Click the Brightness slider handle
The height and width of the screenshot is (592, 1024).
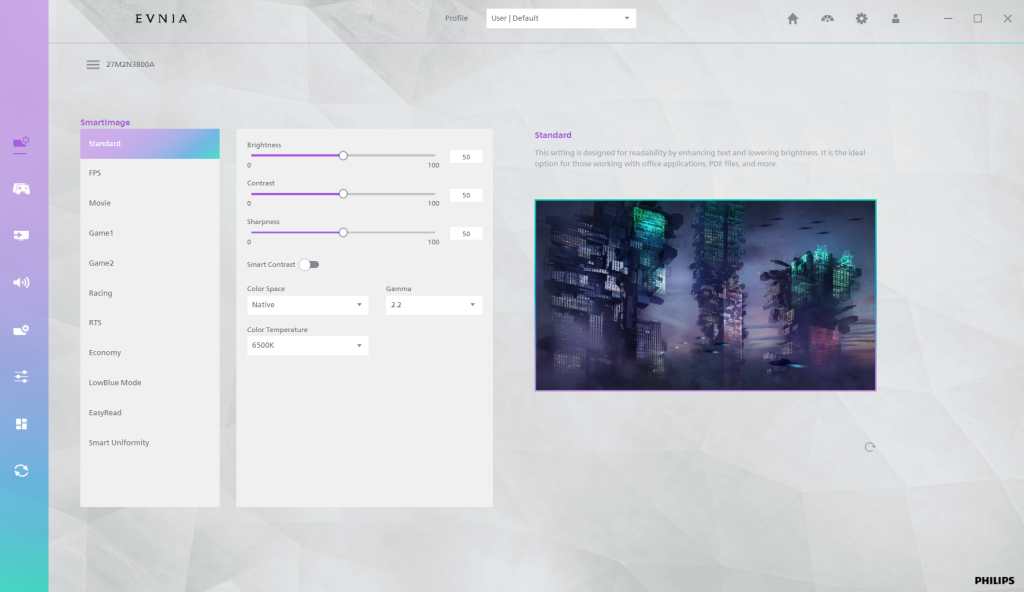click(x=343, y=156)
